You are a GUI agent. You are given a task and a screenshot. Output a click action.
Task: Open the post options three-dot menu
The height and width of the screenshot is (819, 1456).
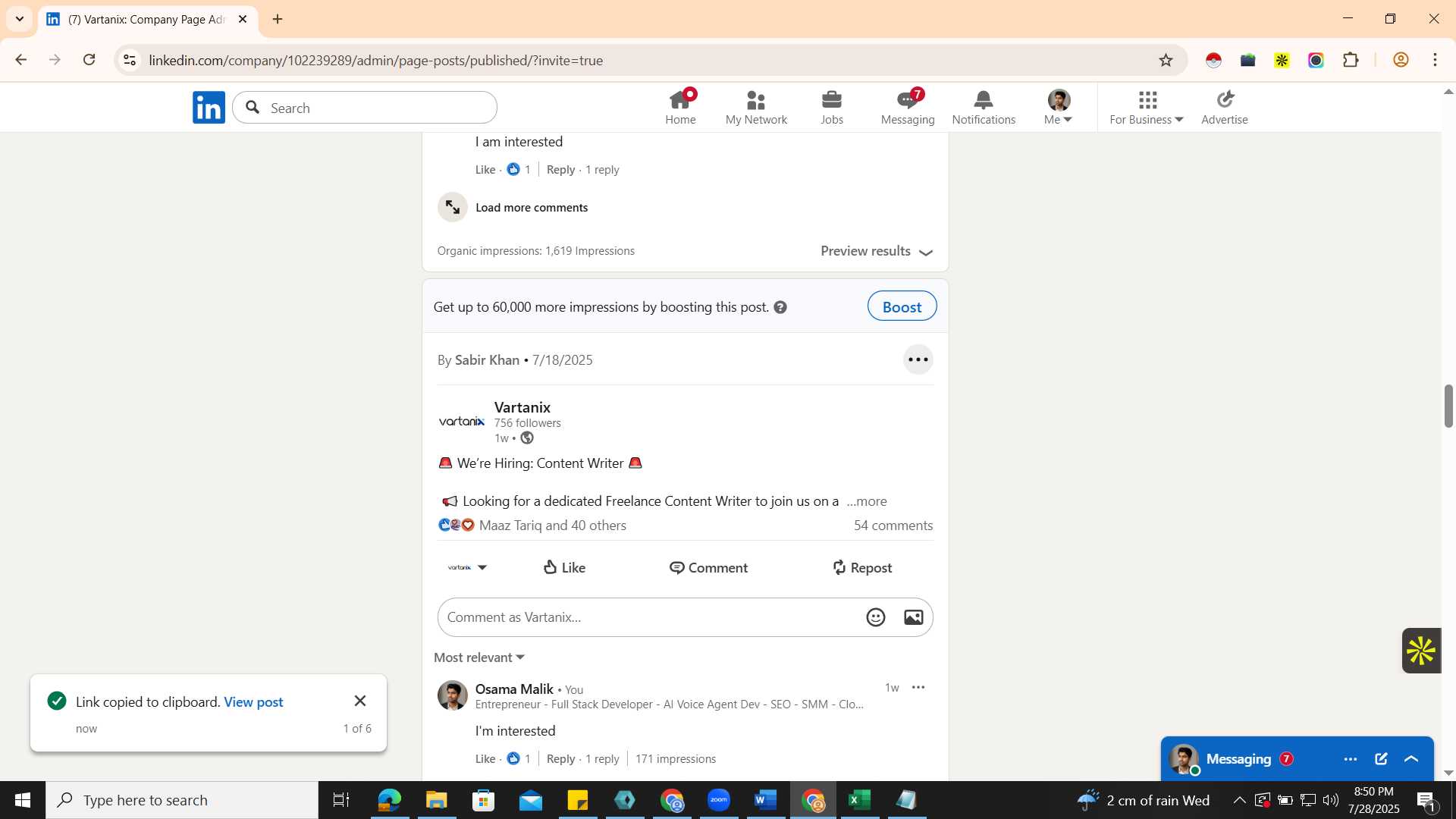(918, 359)
